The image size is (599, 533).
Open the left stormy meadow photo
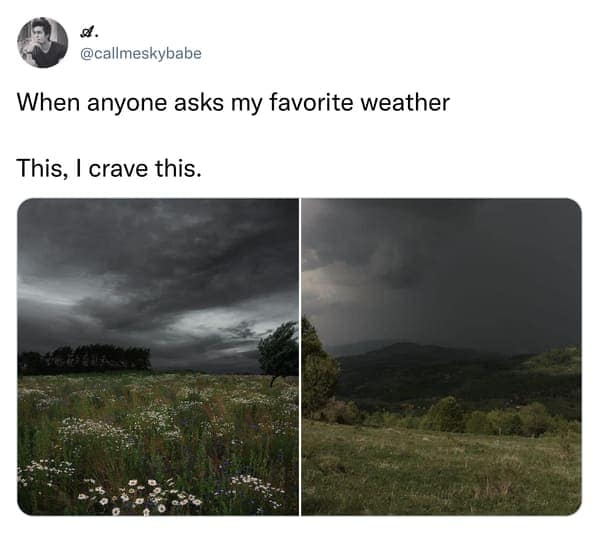[x=158, y=356]
